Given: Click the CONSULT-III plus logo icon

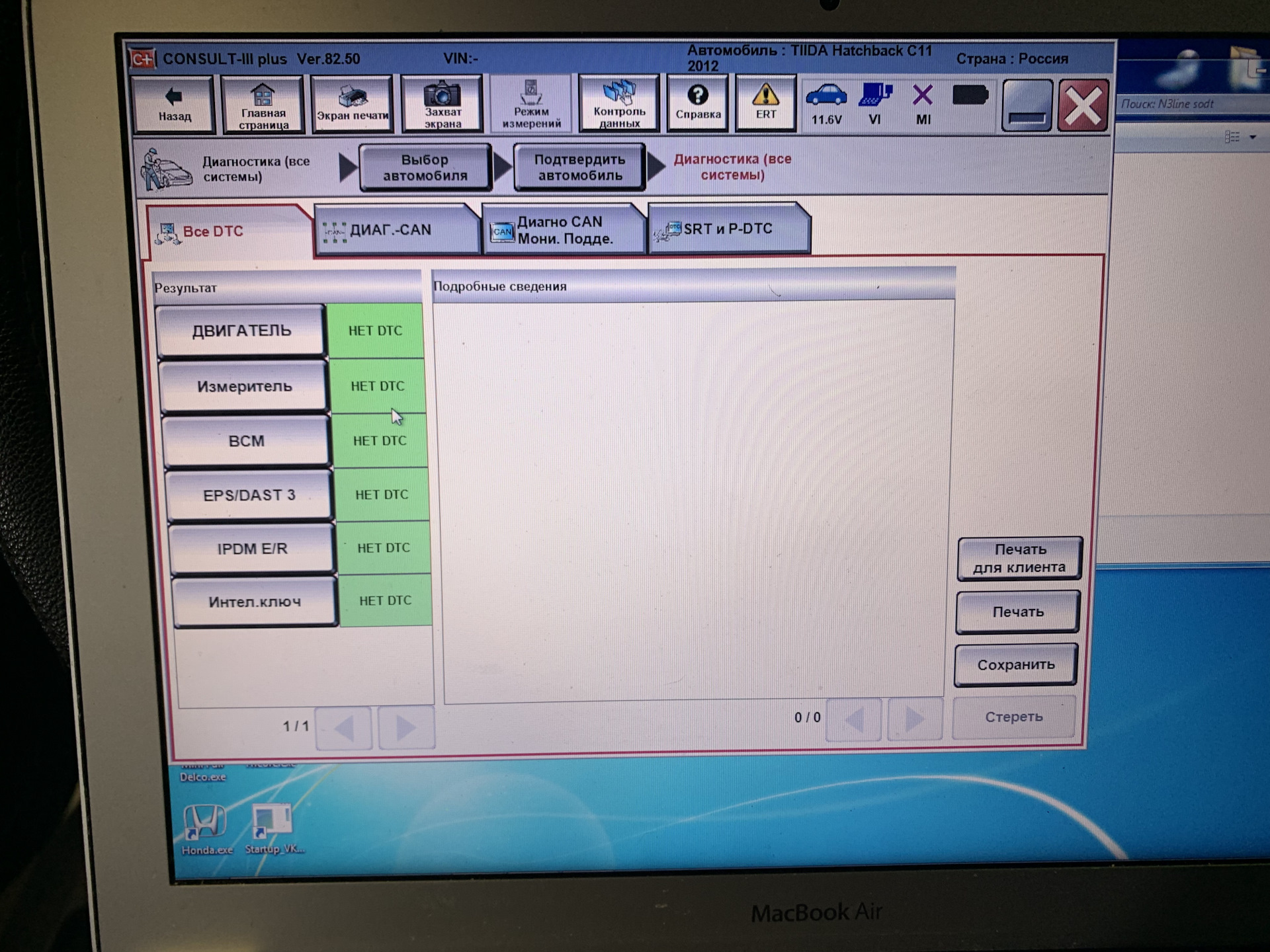Looking at the screenshot, I should 142,59.
